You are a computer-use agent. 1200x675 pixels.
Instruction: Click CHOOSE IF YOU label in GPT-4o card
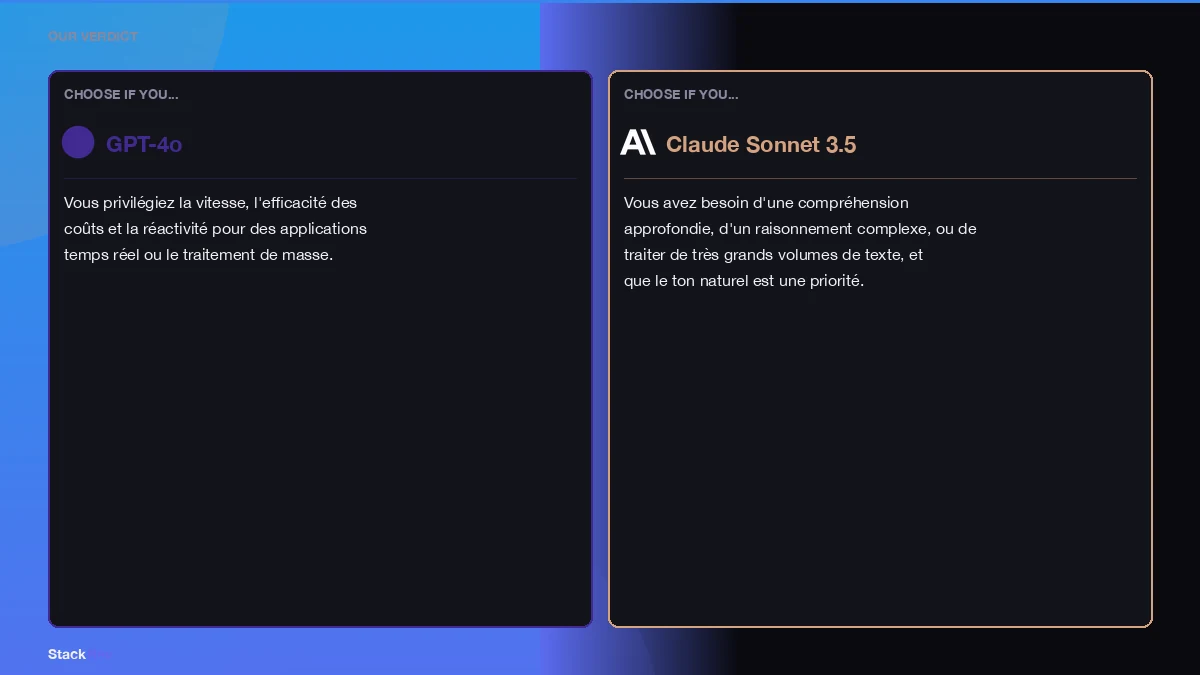click(x=121, y=94)
